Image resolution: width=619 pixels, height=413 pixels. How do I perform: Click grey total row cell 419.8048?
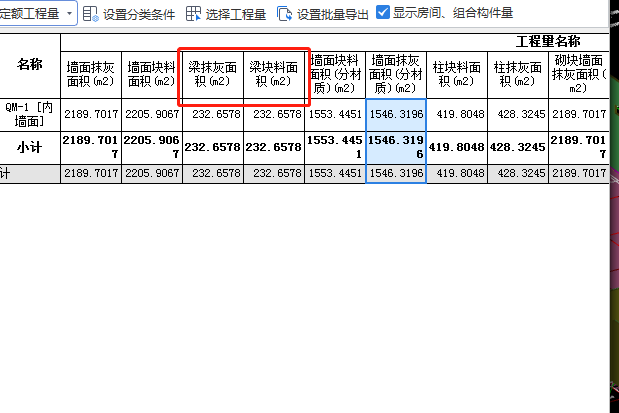(457, 174)
